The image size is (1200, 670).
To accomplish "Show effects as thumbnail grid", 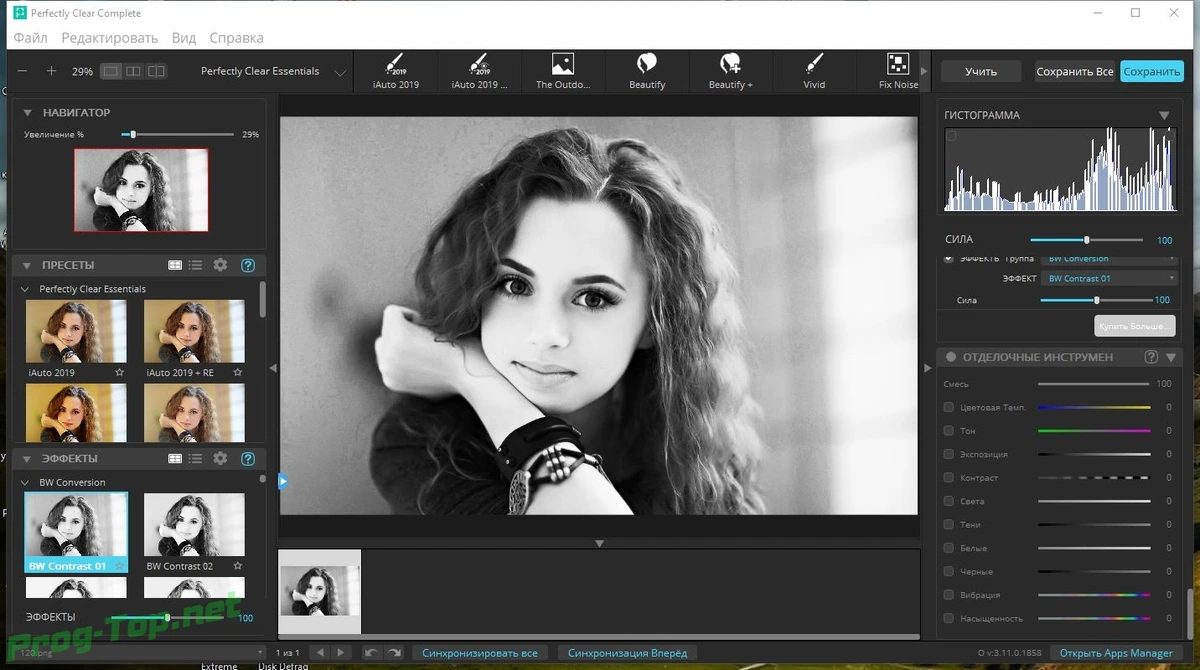I will (175, 458).
